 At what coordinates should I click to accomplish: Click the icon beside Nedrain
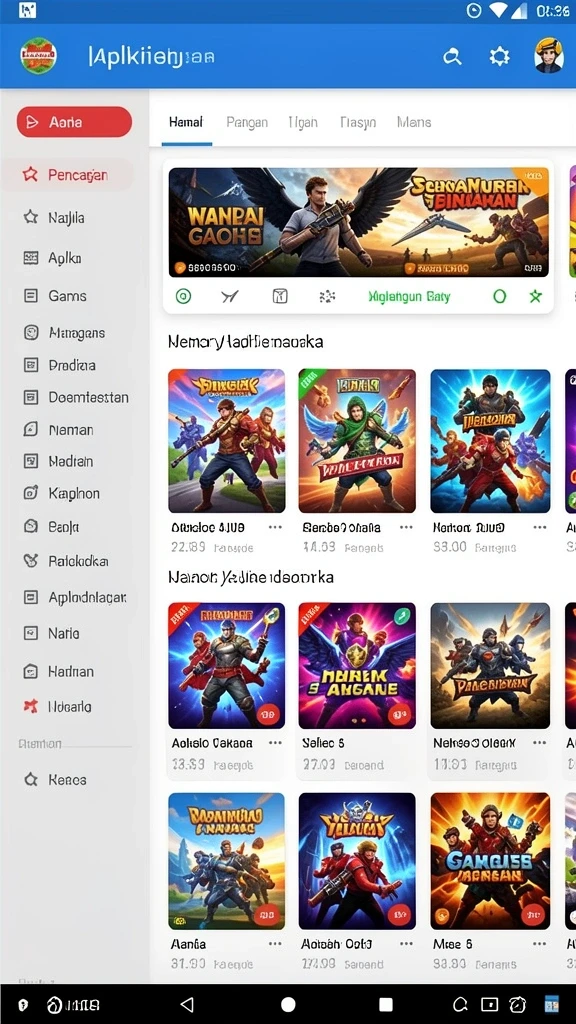coord(31,461)
